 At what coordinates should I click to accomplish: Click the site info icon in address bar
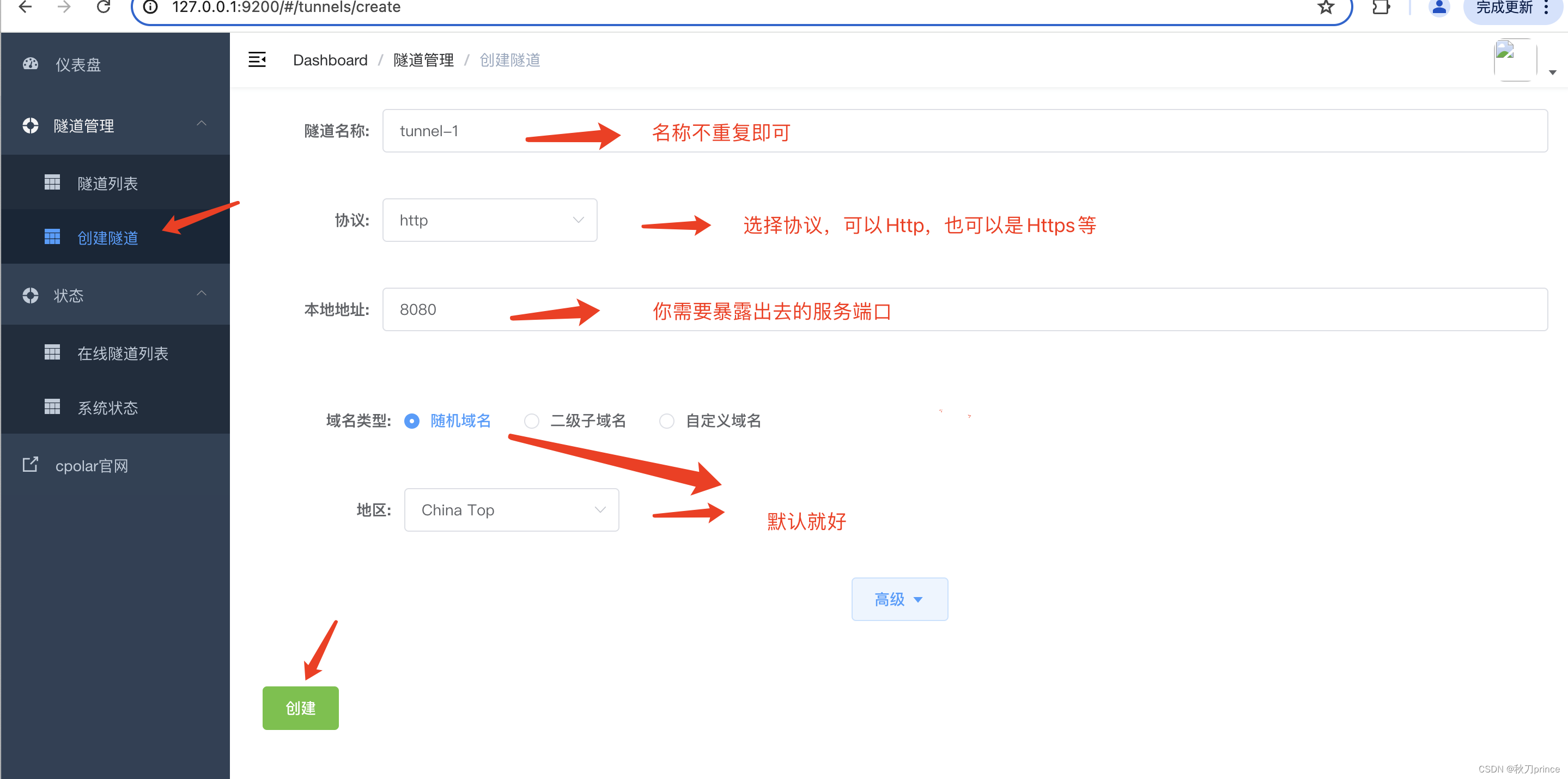[150, 7]
